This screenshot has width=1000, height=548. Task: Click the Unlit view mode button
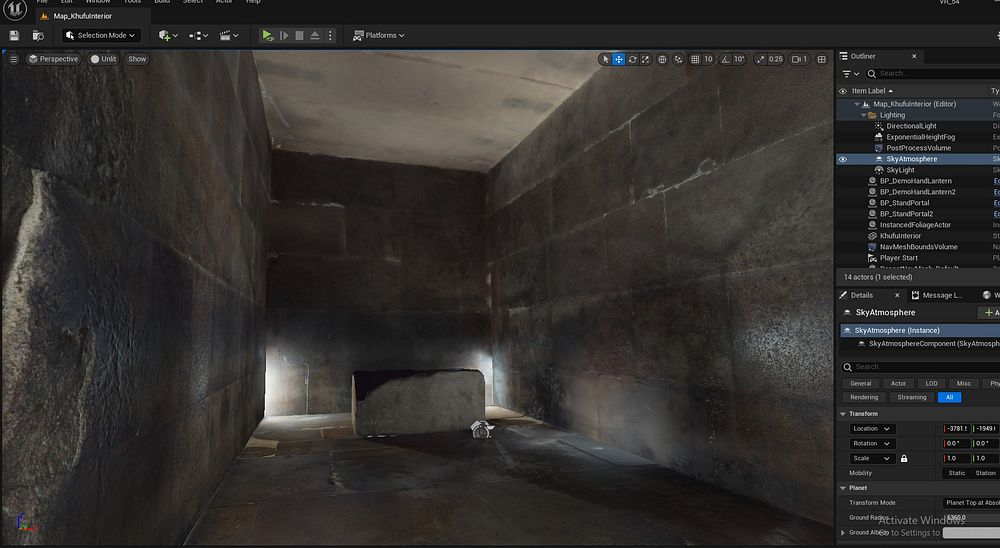pos(103,59)
